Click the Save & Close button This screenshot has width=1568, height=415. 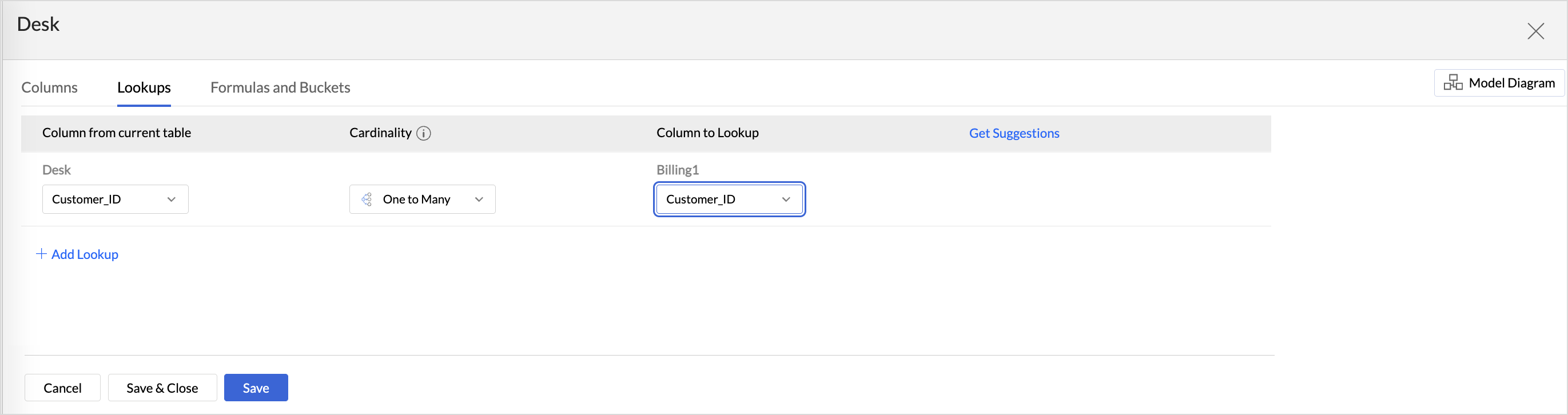(x=162, y=388)
